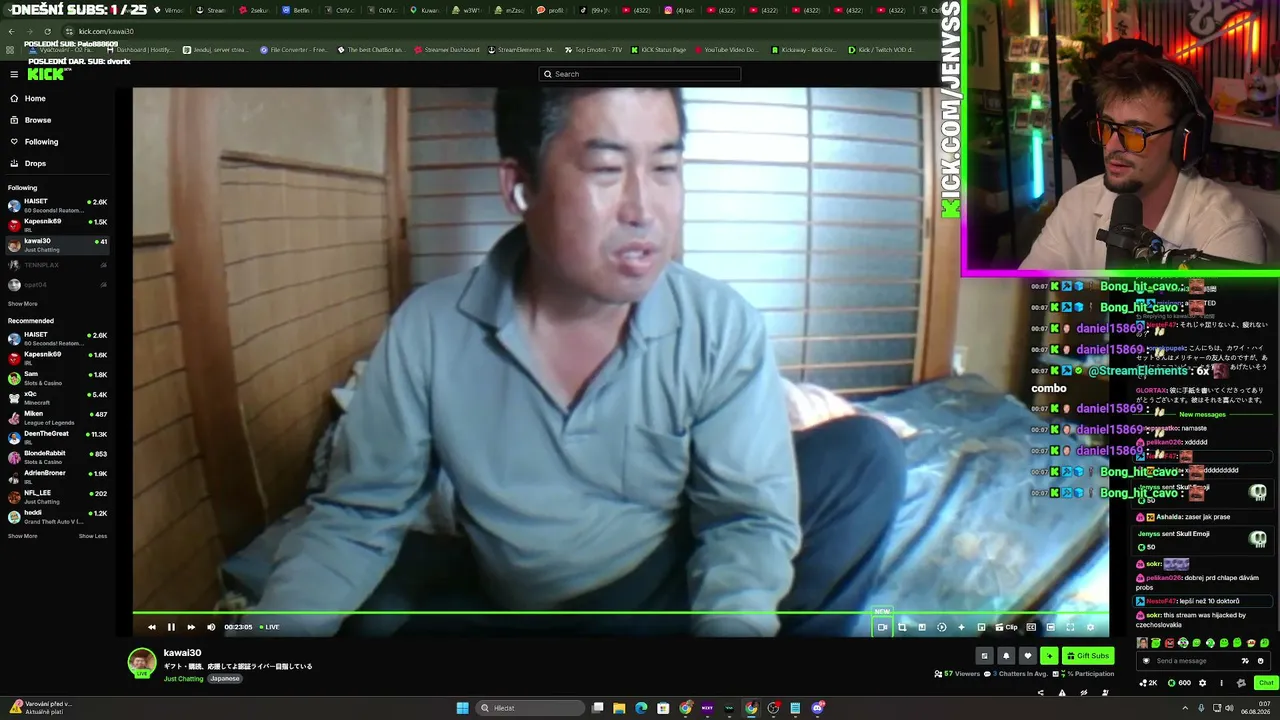1280x720 pixels.
Task: Select heddi channel in Recommended list
Action: click(x=56, y=516)
